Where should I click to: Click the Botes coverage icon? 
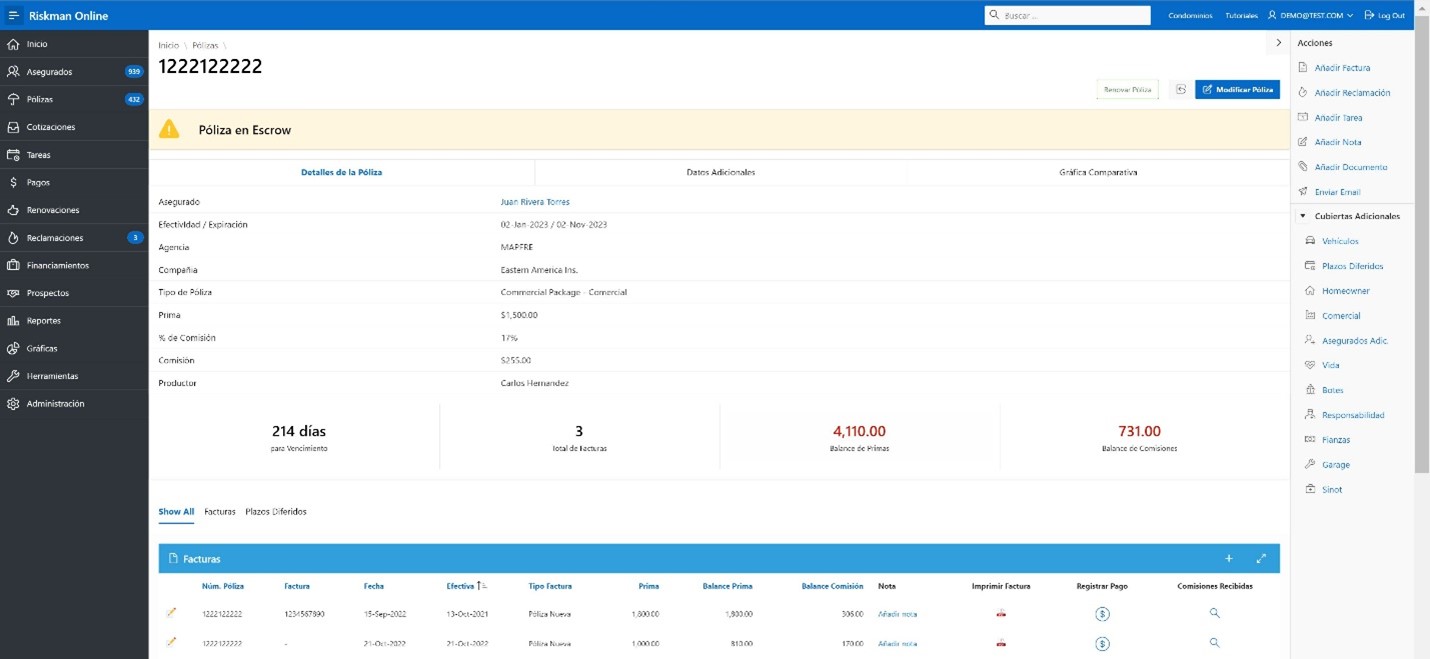1310,390
